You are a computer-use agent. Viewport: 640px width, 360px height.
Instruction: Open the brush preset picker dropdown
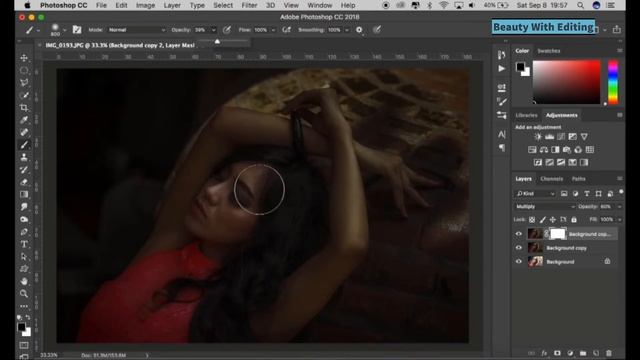(64, 30)
